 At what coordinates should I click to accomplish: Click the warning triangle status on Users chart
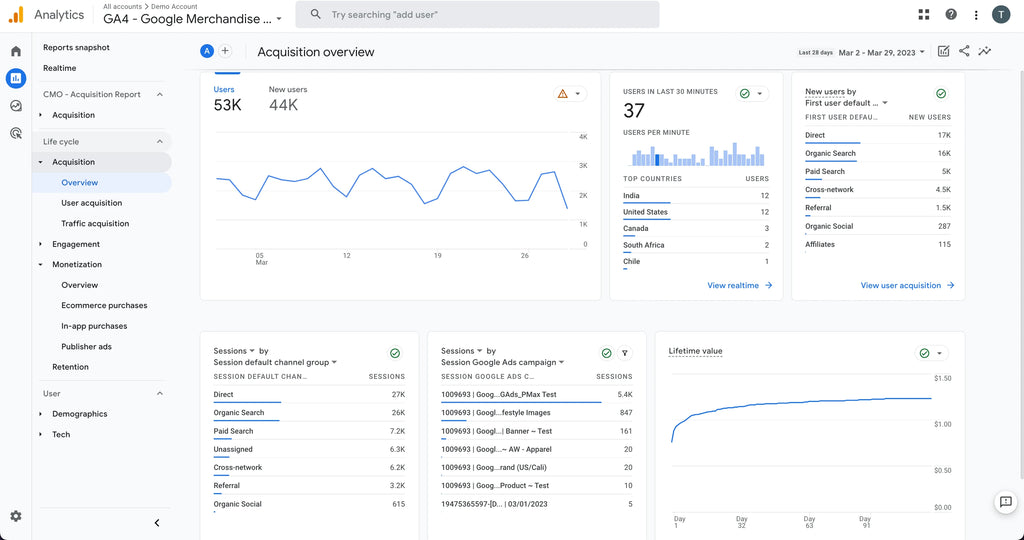tap(563, 93)
